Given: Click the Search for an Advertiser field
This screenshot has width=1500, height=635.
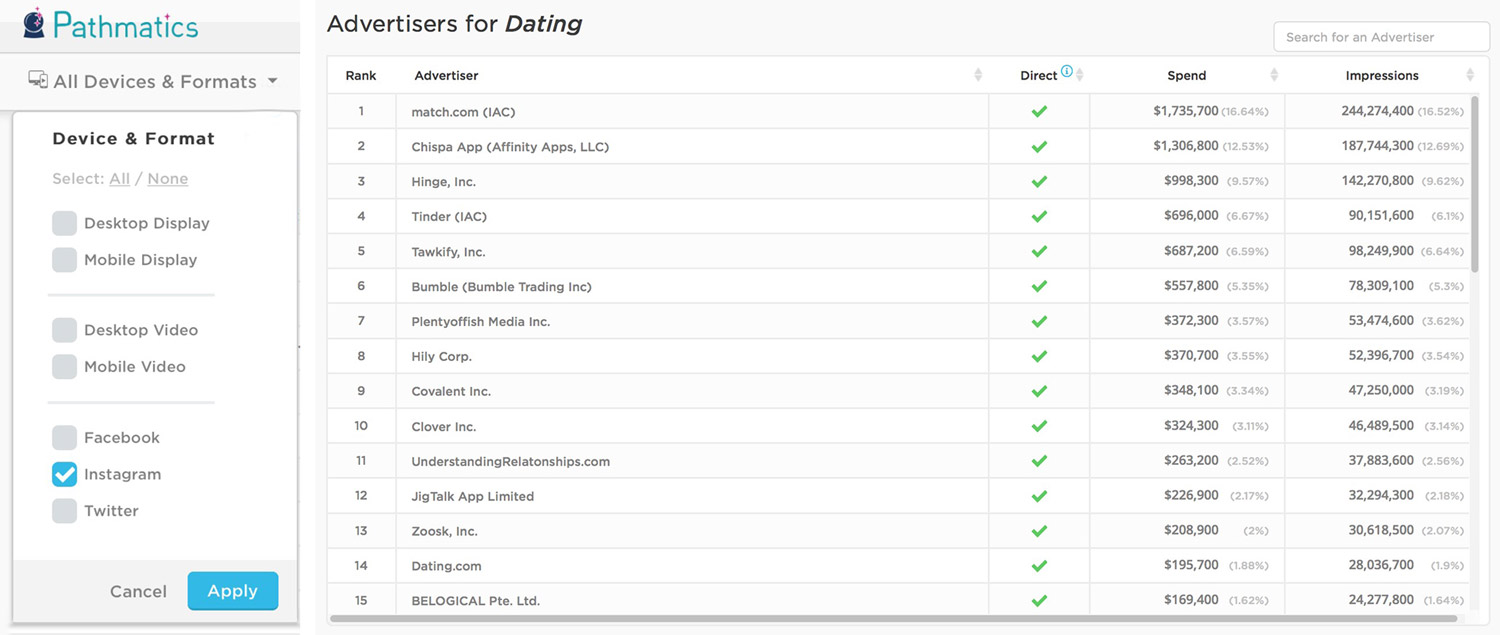Looking at the screenshot, I should (x=1381, y=37).
